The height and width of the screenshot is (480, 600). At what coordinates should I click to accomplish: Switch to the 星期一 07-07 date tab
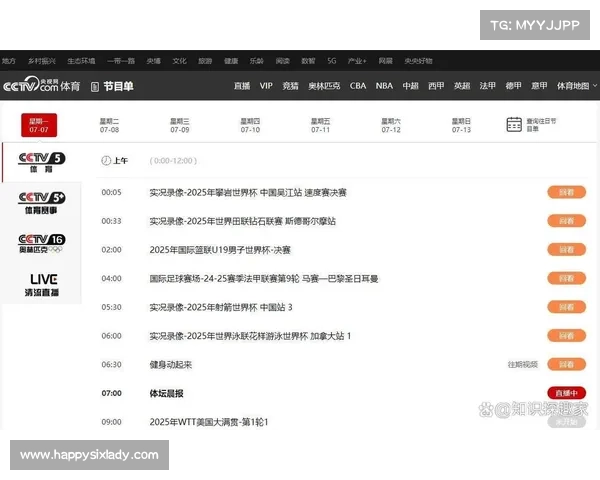(39, 125)
